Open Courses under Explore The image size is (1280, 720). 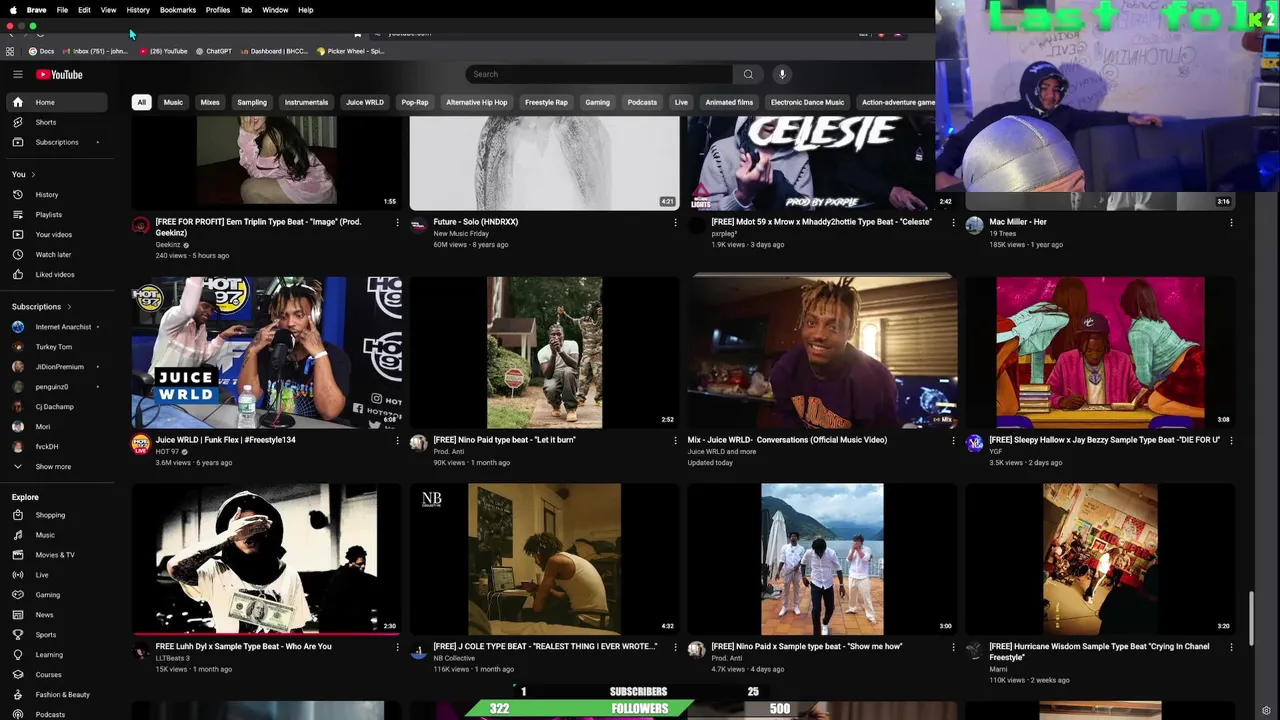pyautogui.click(x=56, y=675)
